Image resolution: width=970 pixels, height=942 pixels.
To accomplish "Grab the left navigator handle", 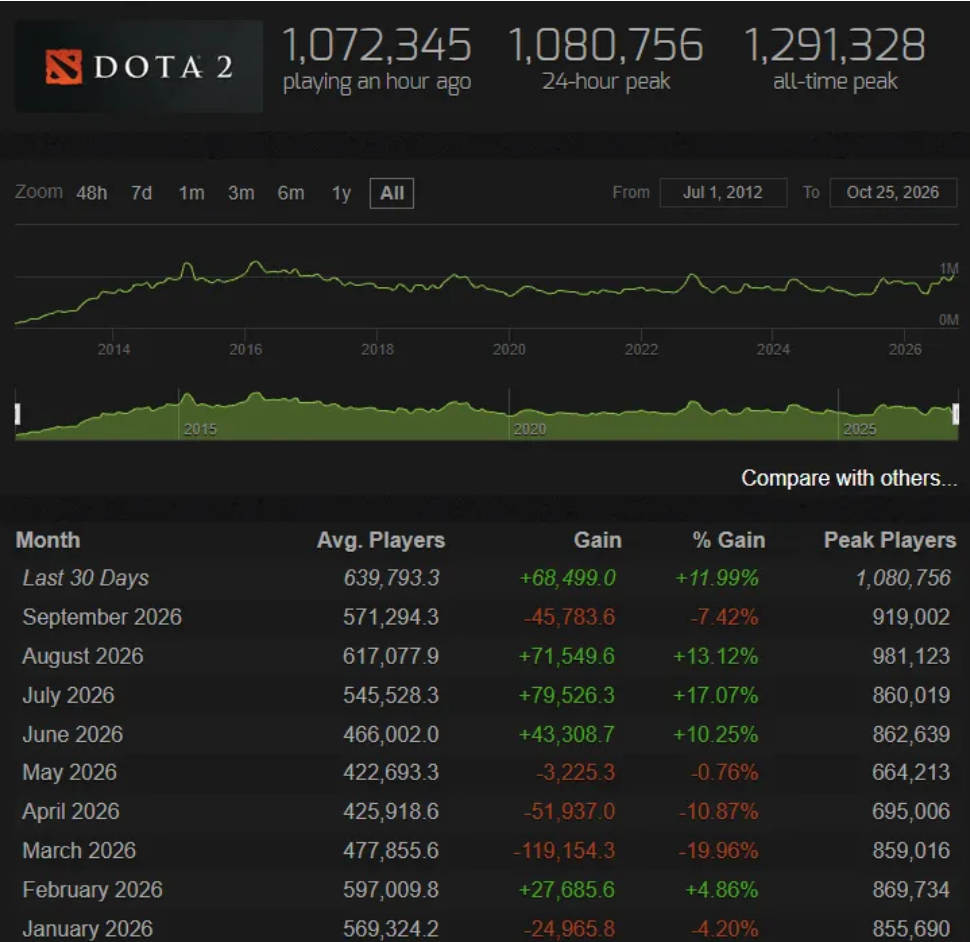I will (18, 414).
